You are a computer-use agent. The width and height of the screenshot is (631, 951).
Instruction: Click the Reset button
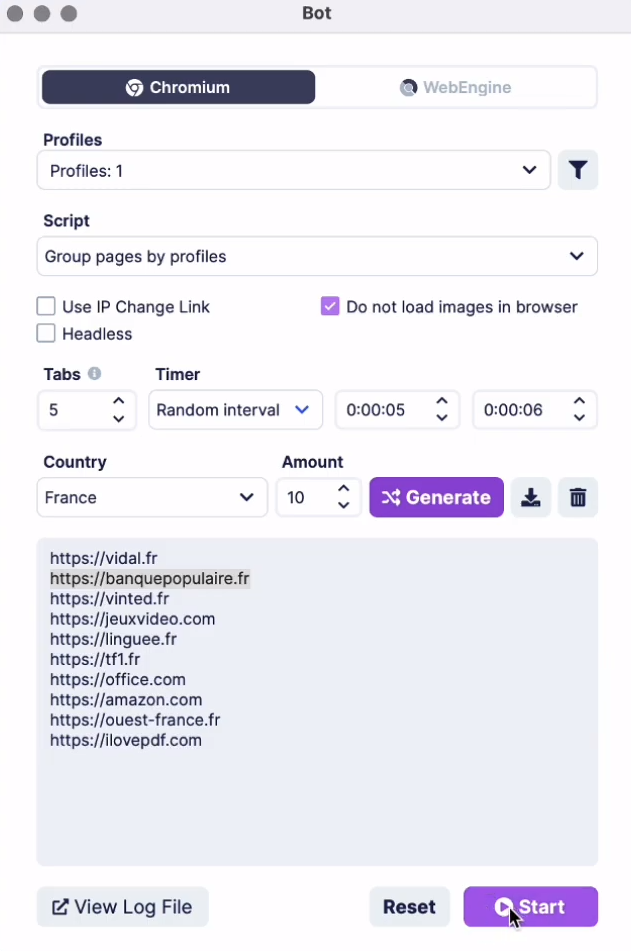410,907
